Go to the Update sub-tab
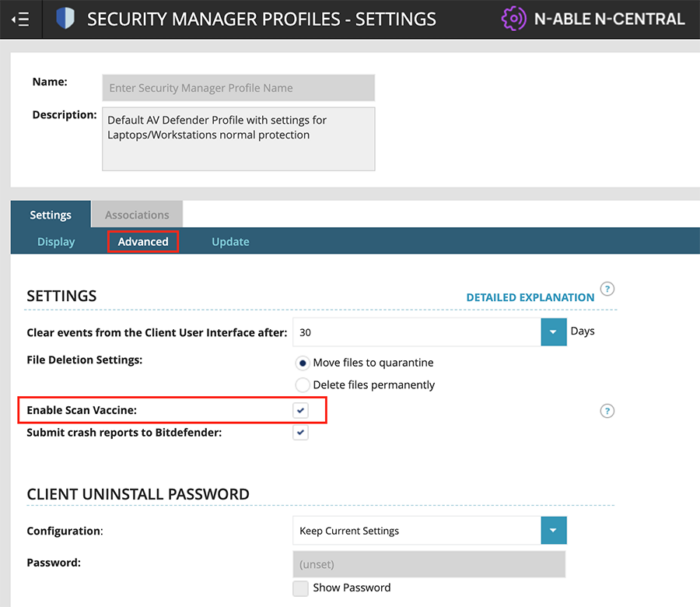The image size is (700, 607). point(230,242)
